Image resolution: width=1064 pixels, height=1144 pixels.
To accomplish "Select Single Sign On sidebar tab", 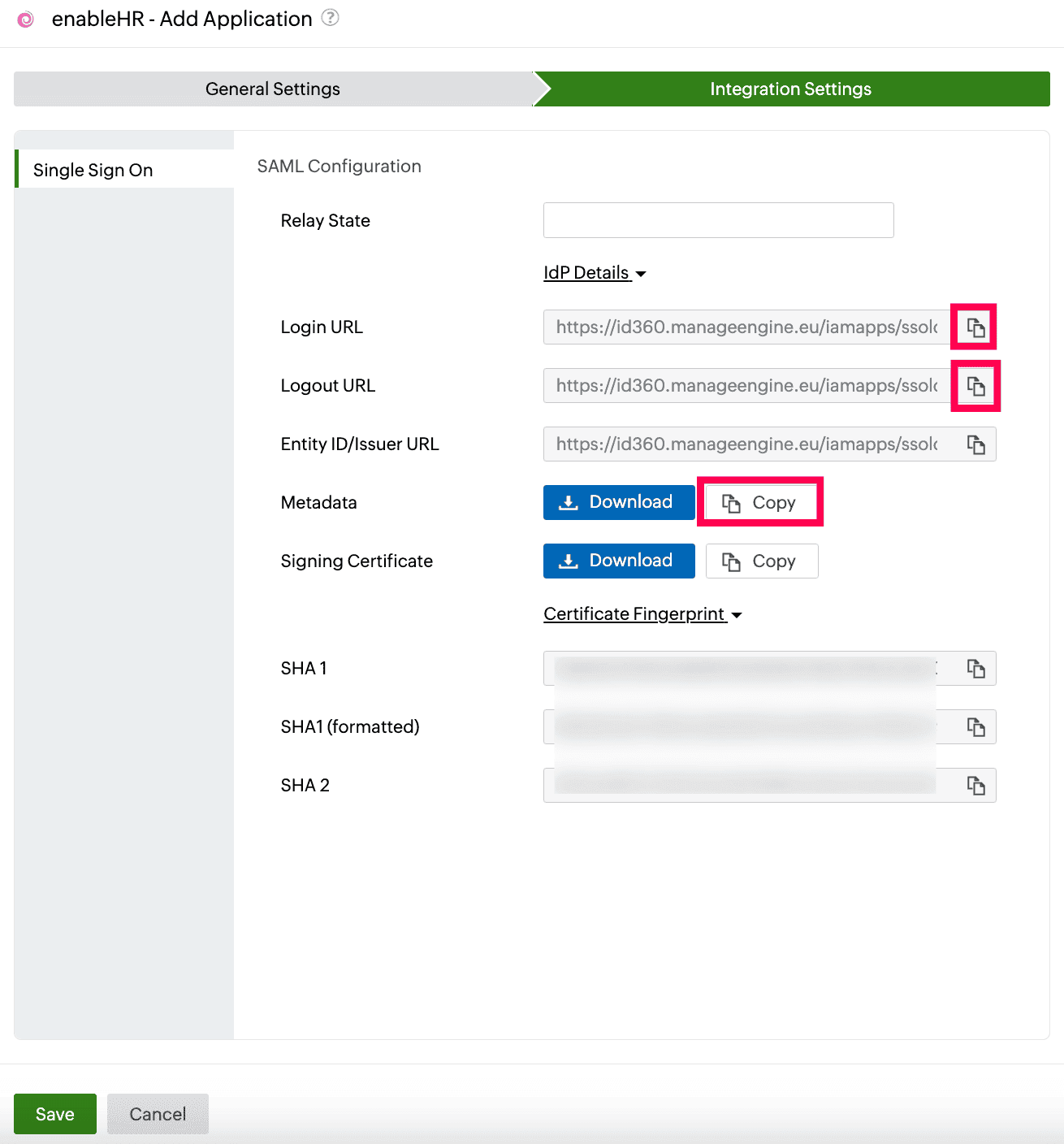I will pos(125,169).
